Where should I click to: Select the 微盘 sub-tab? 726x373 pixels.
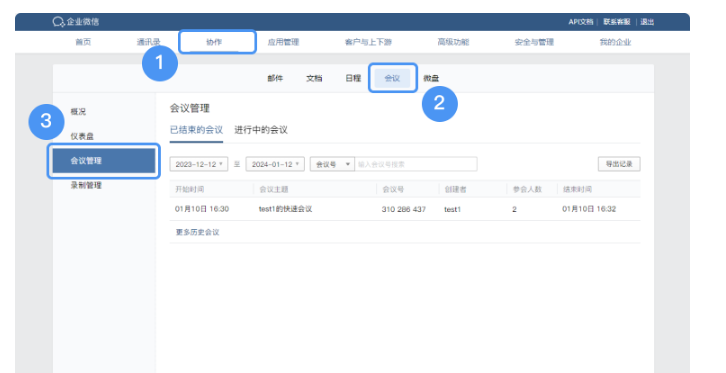point(431,78)
